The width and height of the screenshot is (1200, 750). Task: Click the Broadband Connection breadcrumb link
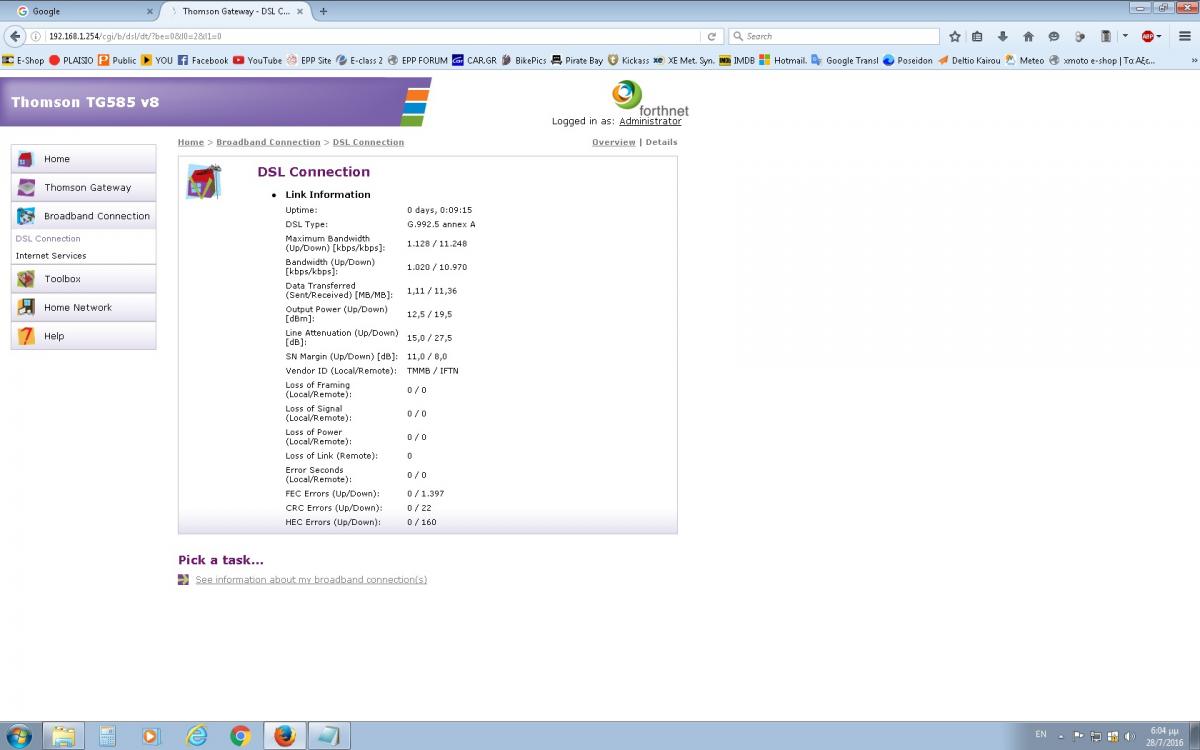(x=268, y=142)
